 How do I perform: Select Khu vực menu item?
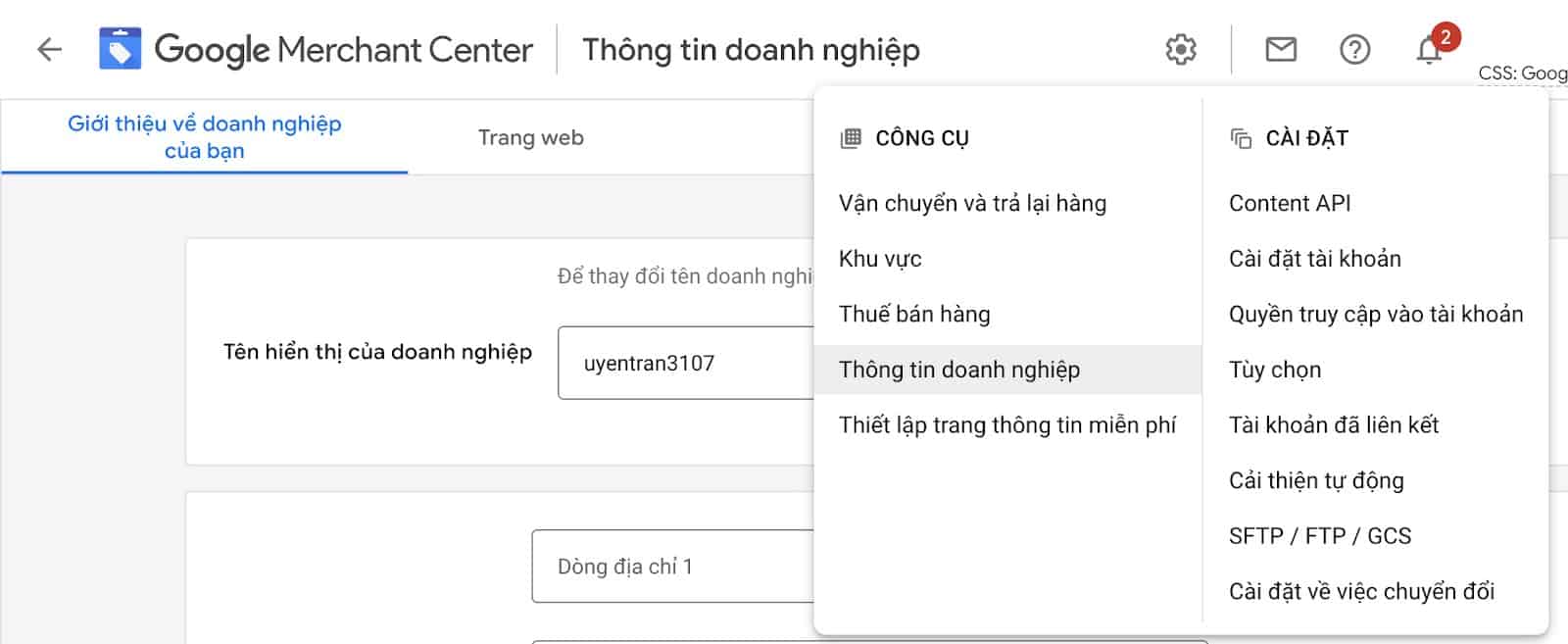880,259
